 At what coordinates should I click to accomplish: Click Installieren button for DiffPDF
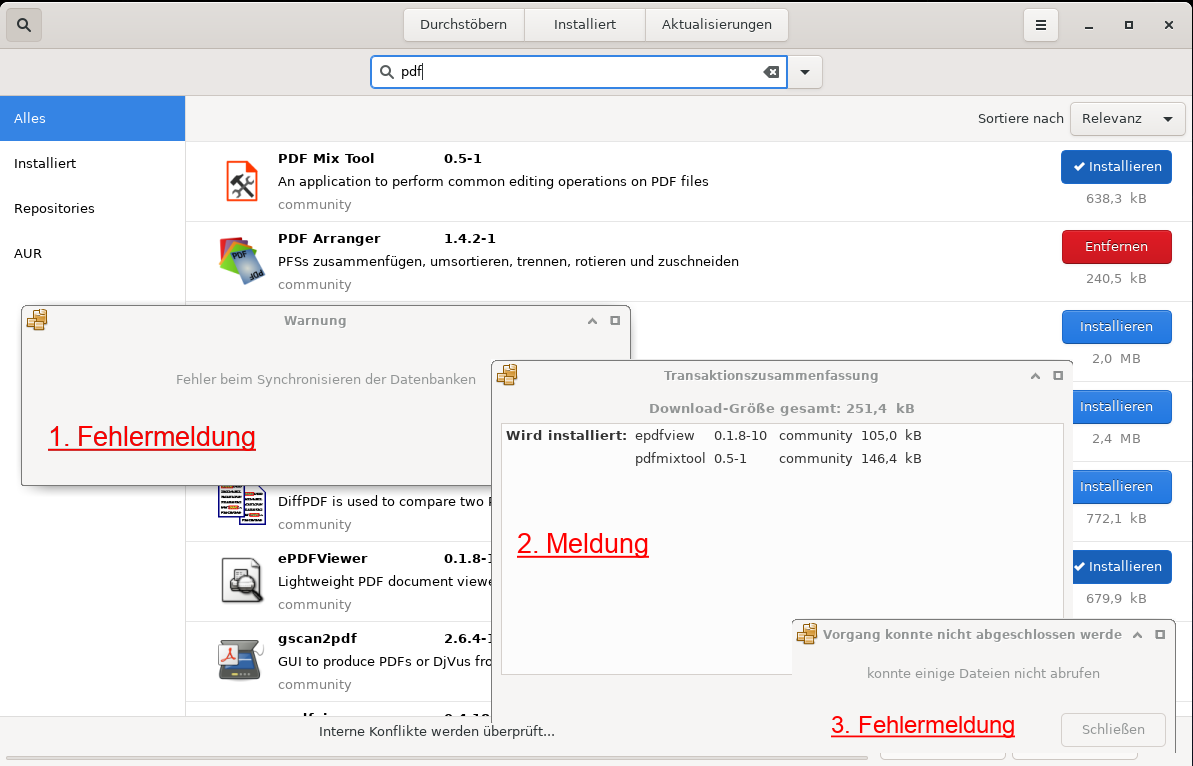click(x=1121, y=486)
